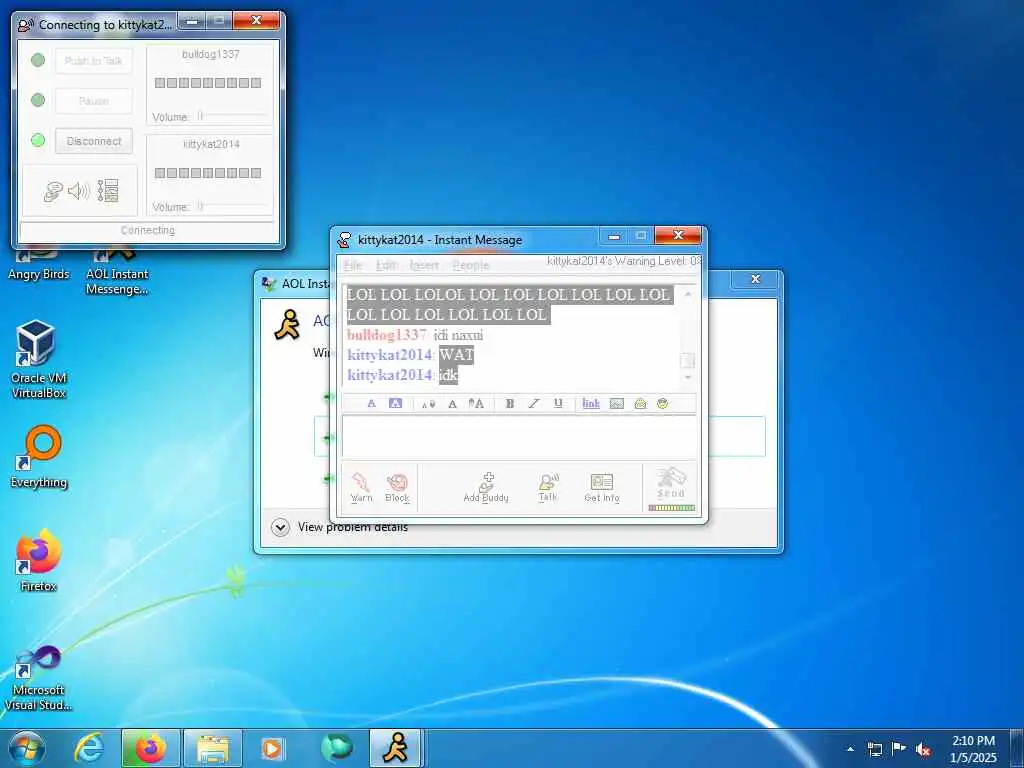Open the chat bubble icon in Talk window
This screenshot has width=1024, height=768.
click(54, 191)
